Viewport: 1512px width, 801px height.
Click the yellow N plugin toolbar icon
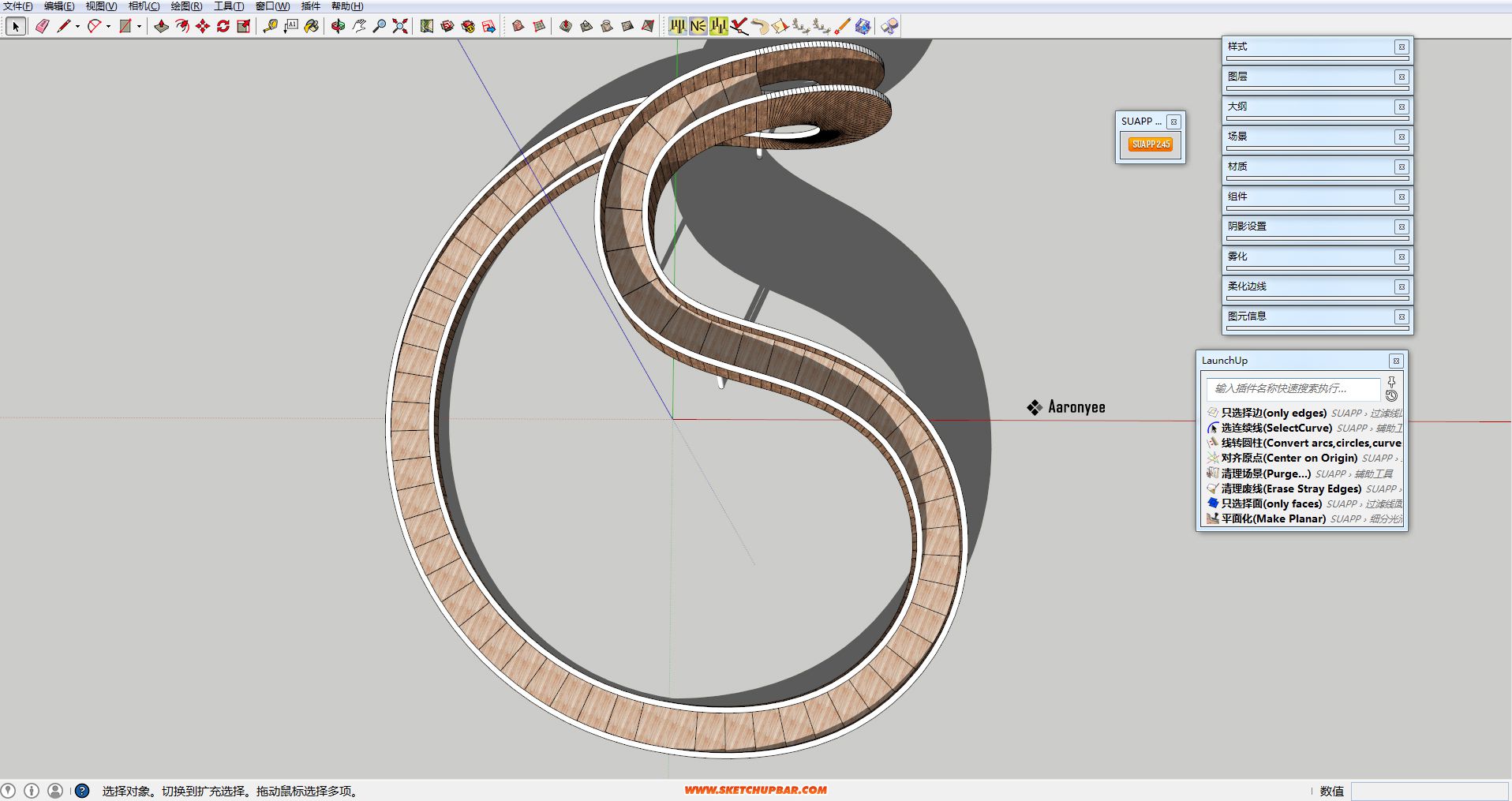click(698, 26)
